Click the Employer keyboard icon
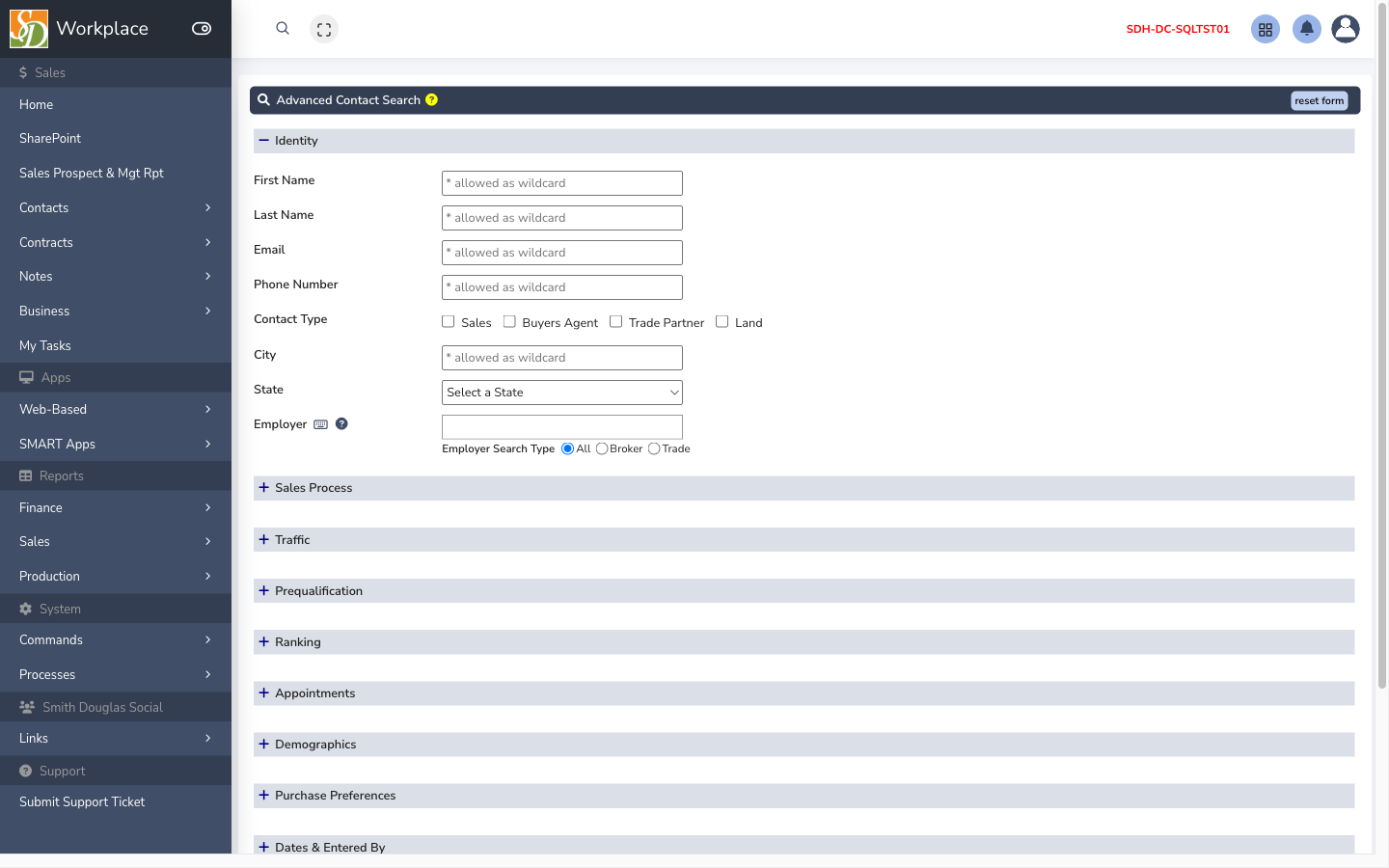1389x868 pixels. 321,424
